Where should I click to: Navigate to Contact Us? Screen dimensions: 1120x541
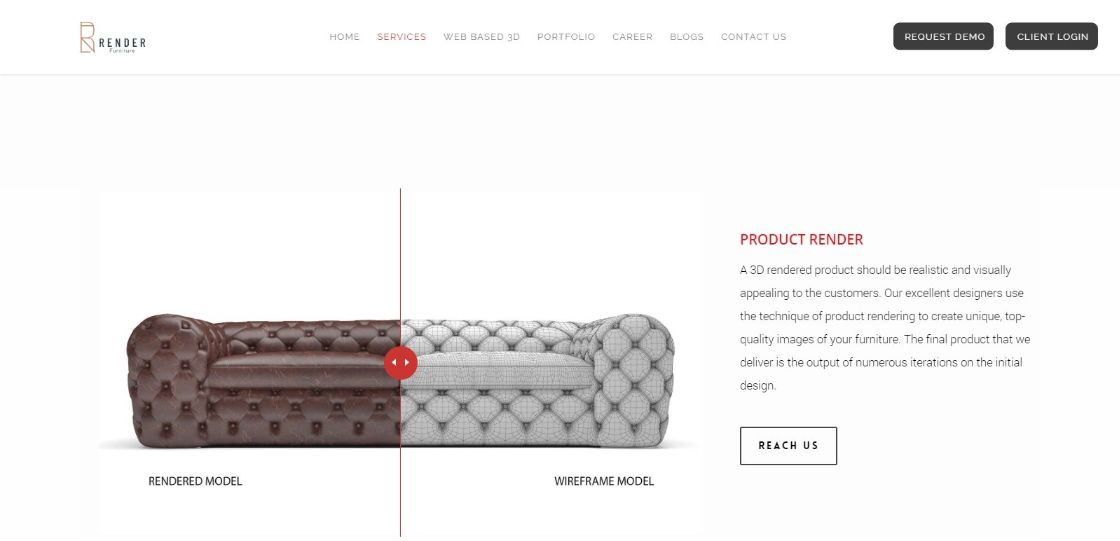click(754, 36)
